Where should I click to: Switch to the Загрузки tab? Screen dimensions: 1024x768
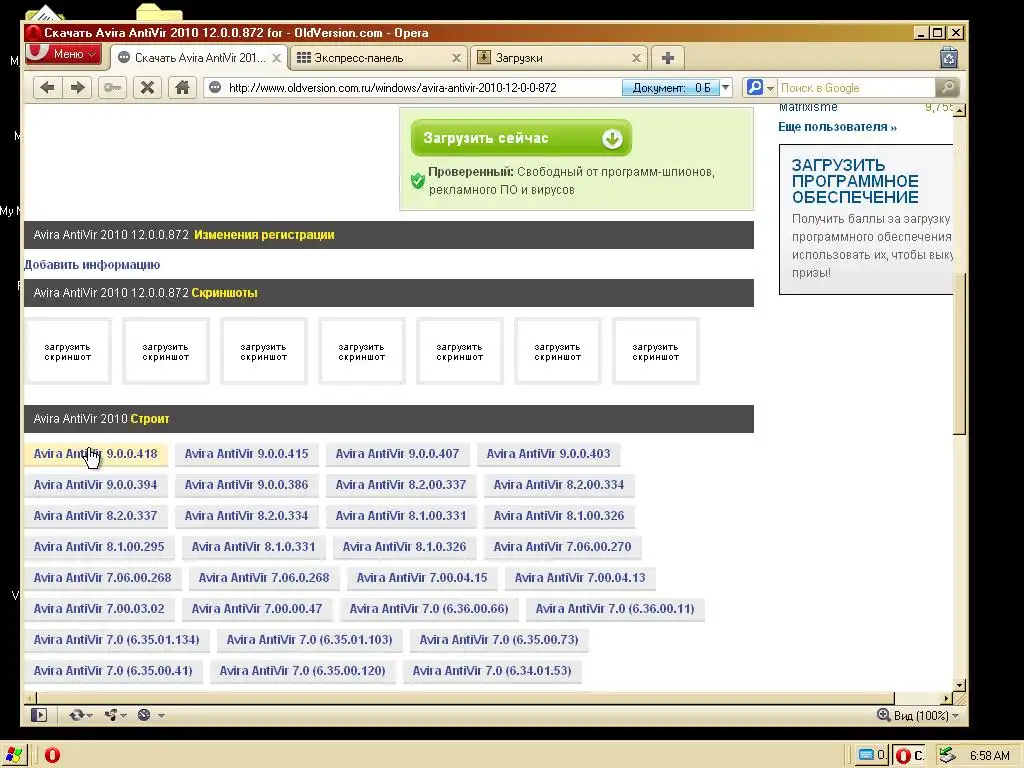point(558,58)
